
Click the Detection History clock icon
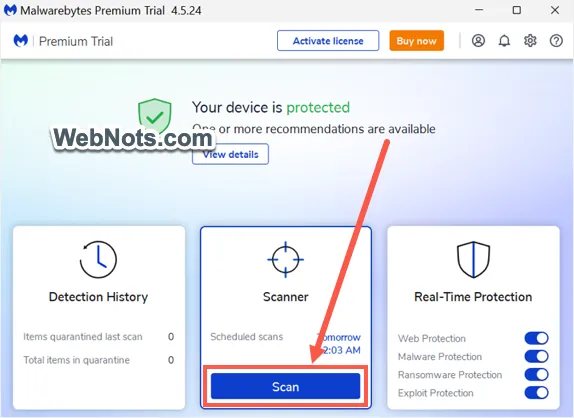point(98,260)
